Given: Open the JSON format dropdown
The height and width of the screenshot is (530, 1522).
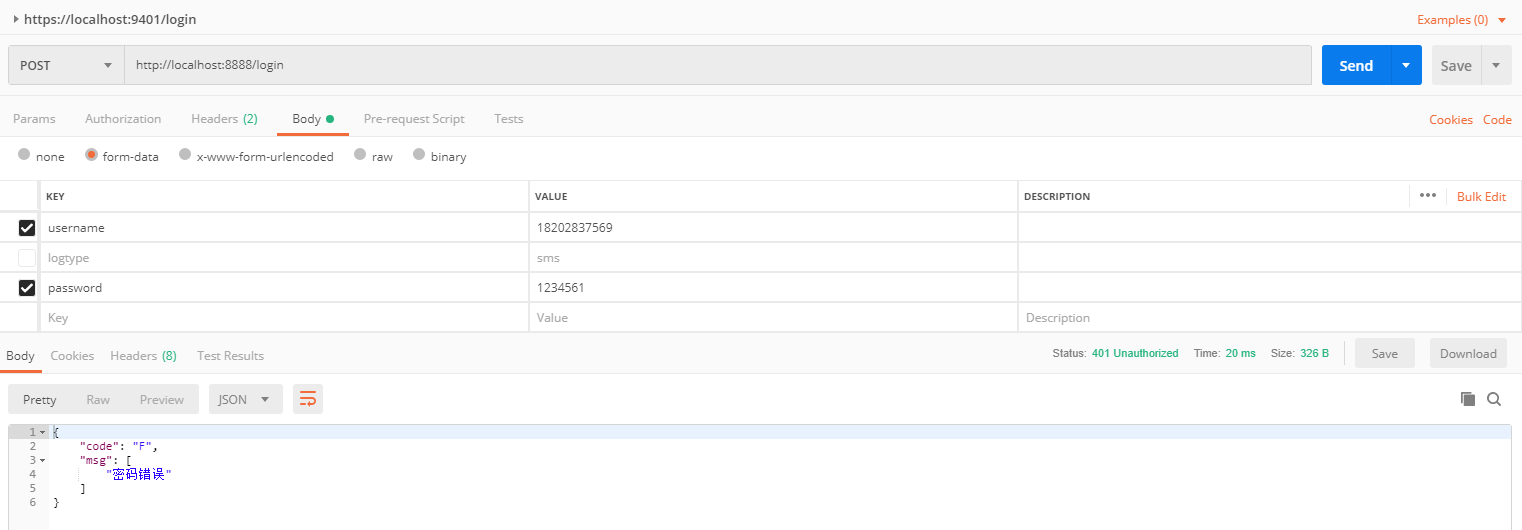Looking at the screenshot, I should [x=245, y=399].
